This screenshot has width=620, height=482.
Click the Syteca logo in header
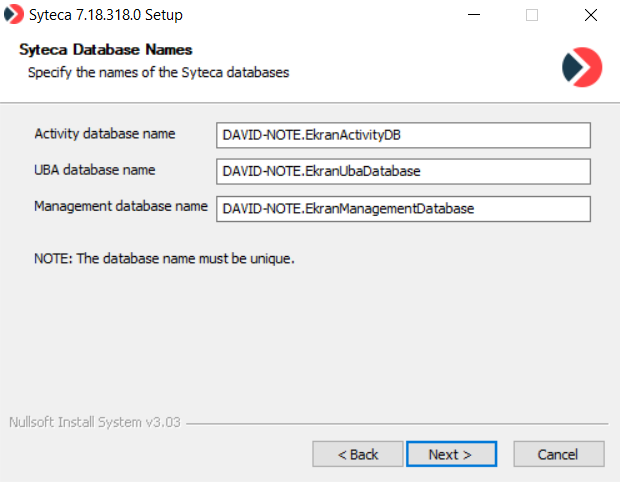click(x=582, y=66)
